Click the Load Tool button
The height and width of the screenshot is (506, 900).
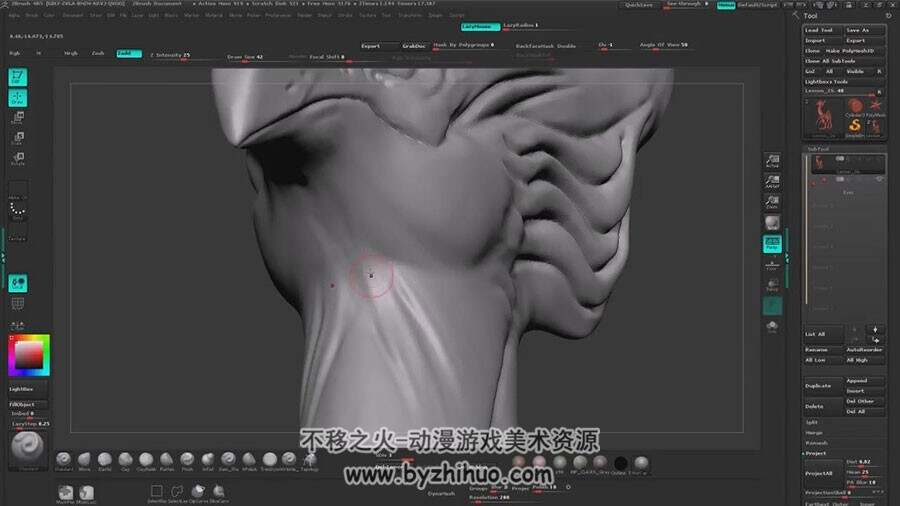[x=822, y=30]
